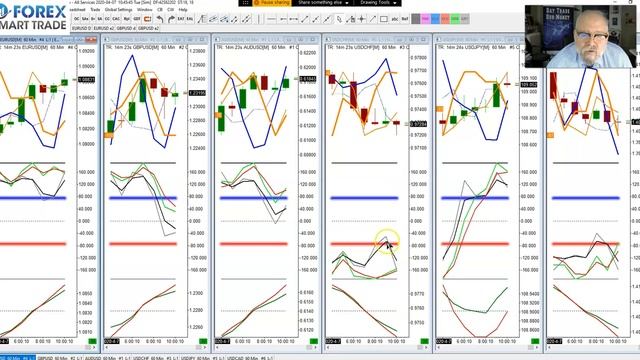The image size is (640, 360).
Task: Click the Pause sharing button
Action: pyautogui.click(x=272, y=2)
